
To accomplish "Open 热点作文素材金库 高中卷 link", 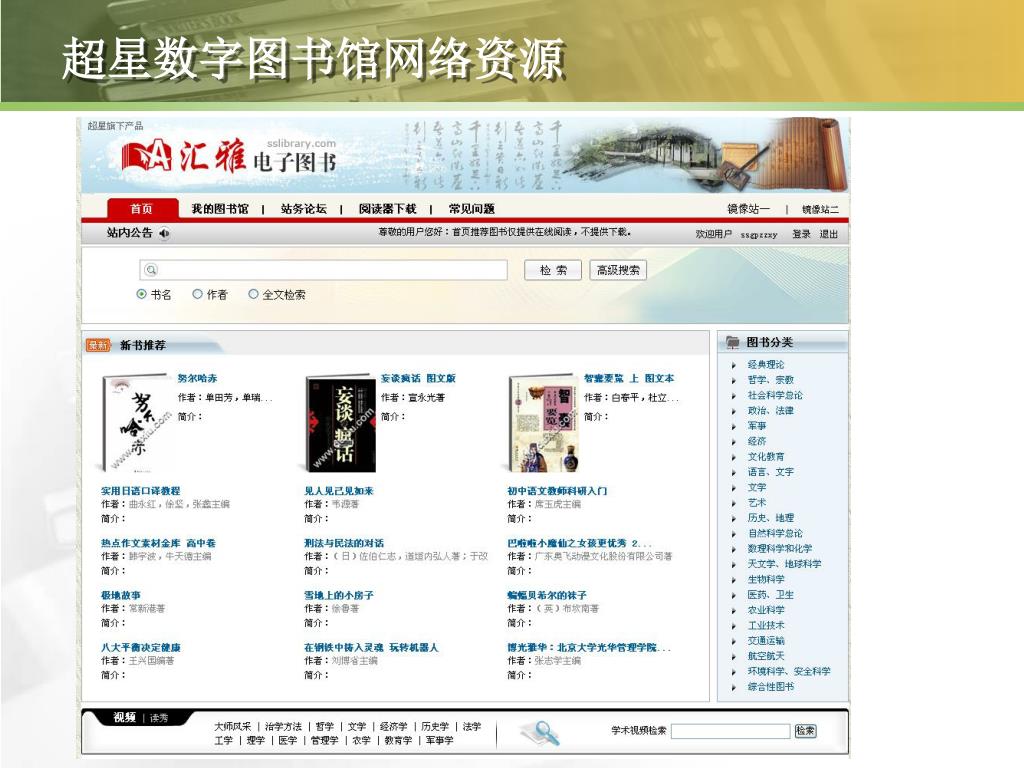I will [158, 543].
